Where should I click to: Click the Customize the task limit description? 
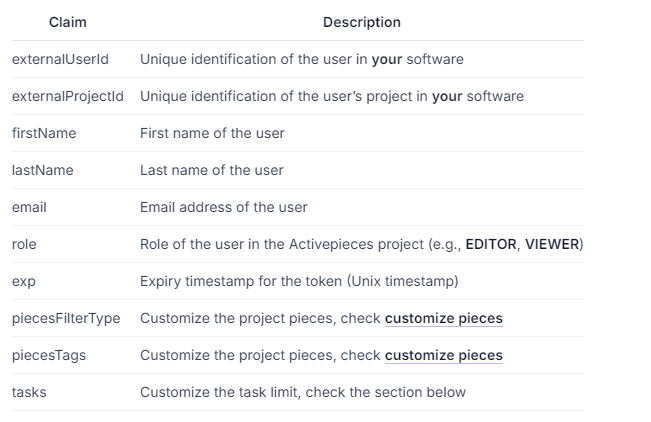coord(302,392)
